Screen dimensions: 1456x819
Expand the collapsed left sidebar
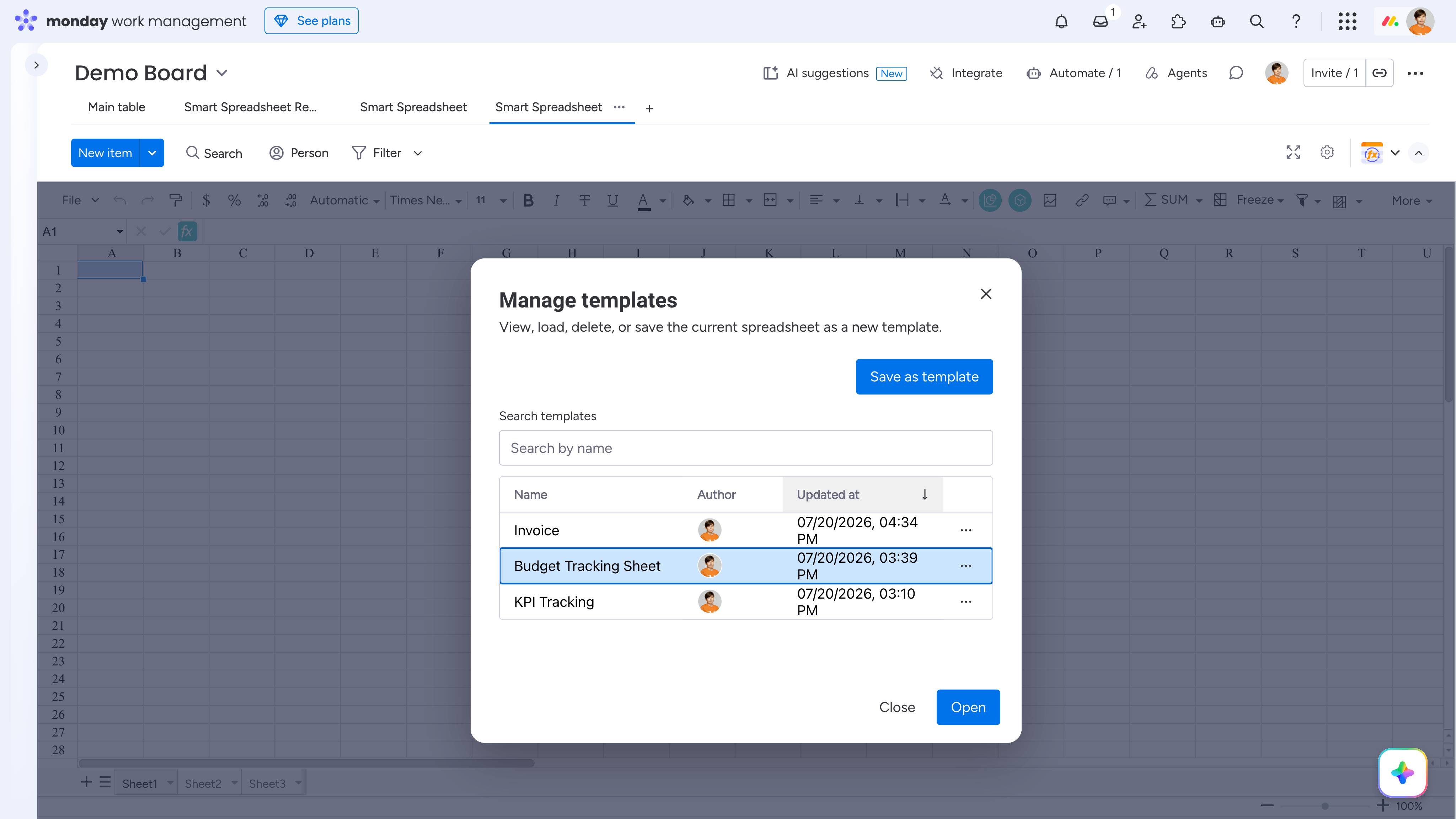[36, 65]
